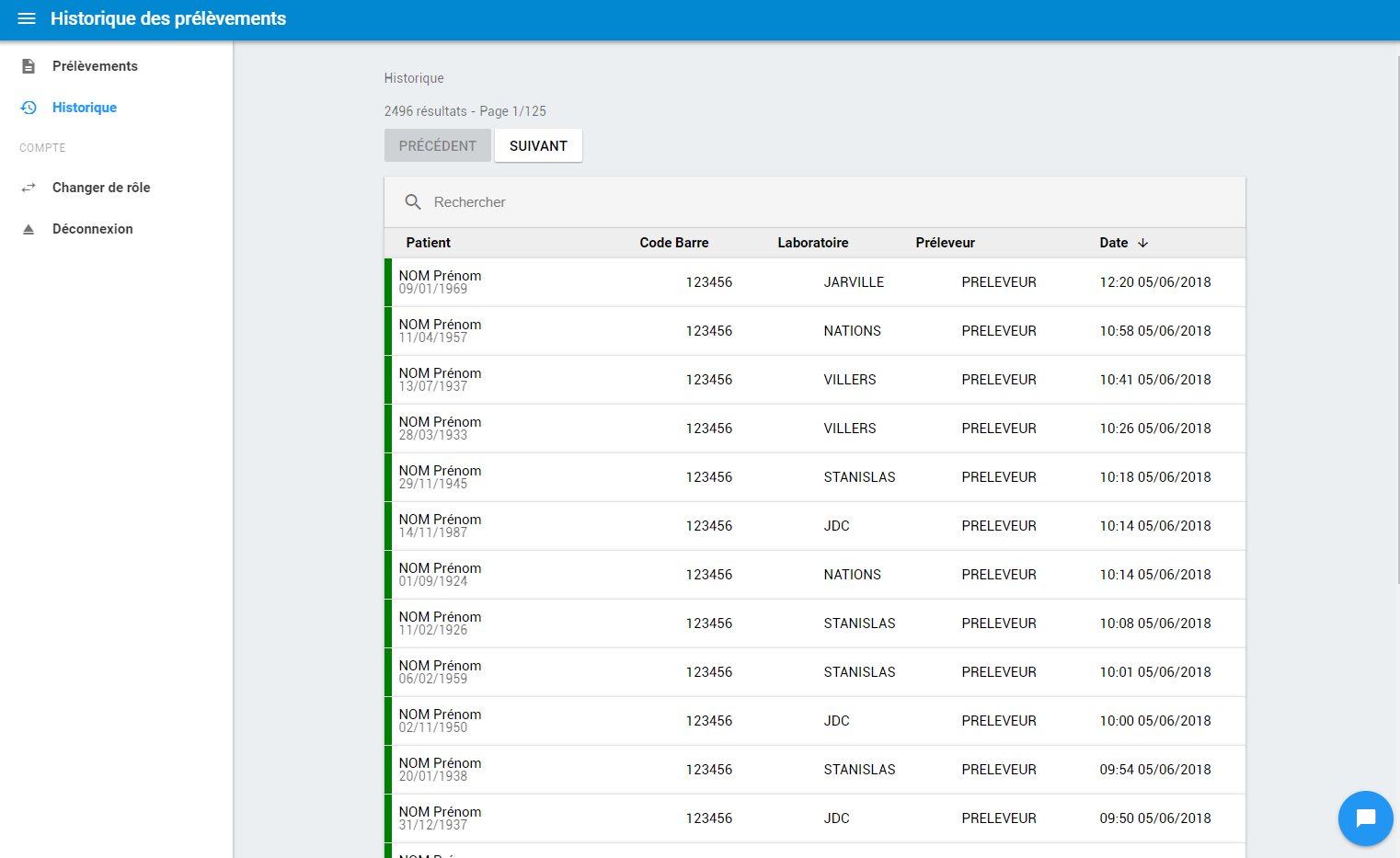Select patient born 20/01/1938
1400x858 pixels.
pos(815,770)
